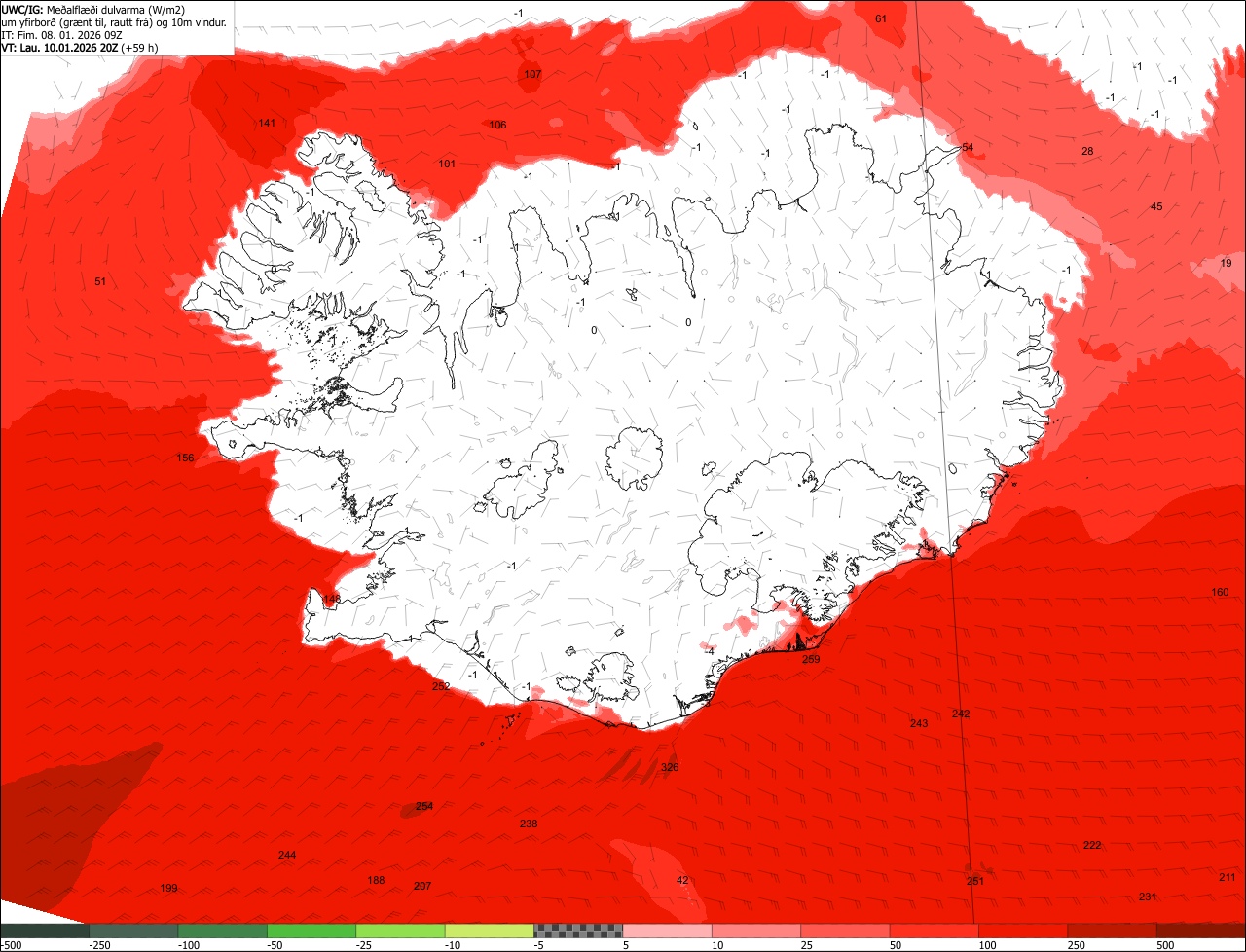Click the subtitle mentioning '10m vindur'

pos(114,21)
